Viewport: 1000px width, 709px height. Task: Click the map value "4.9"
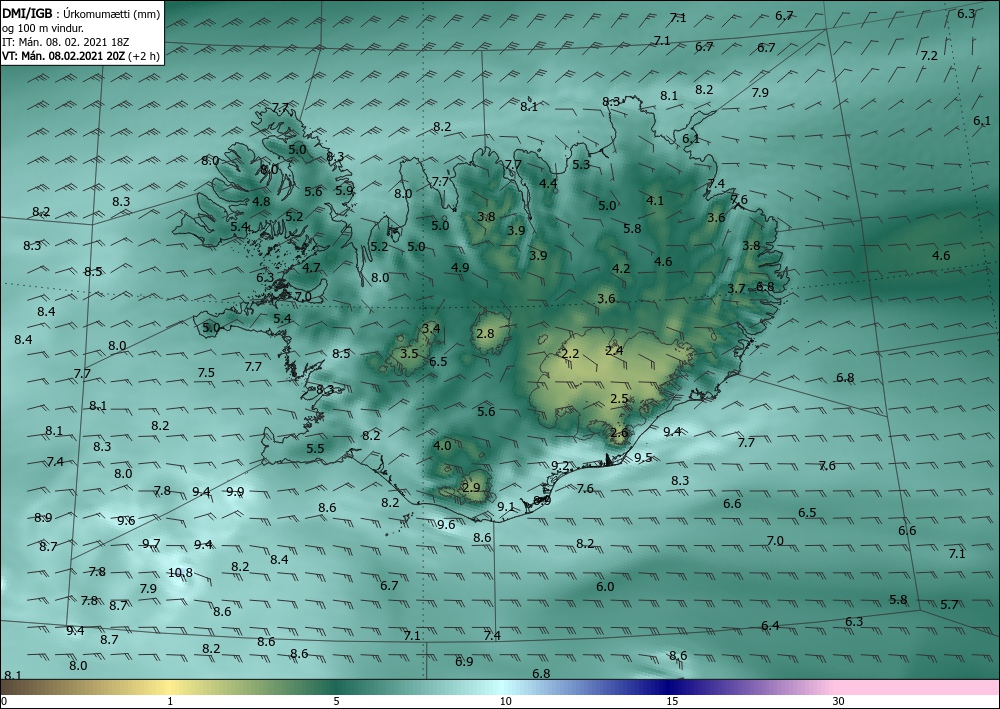(x=460, y=267)
